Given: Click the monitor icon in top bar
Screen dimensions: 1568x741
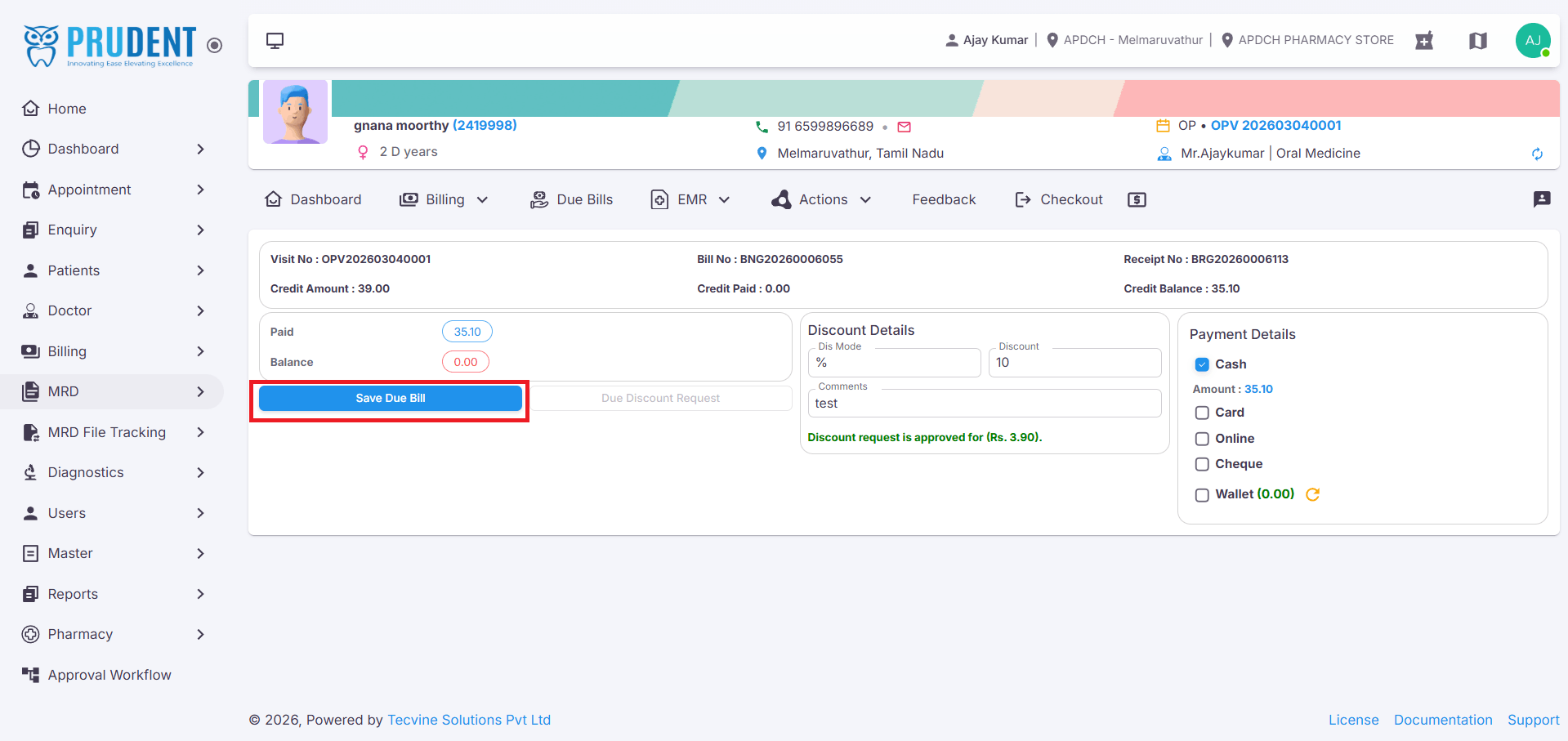Looking at the screenshot, I should point(275,41).
